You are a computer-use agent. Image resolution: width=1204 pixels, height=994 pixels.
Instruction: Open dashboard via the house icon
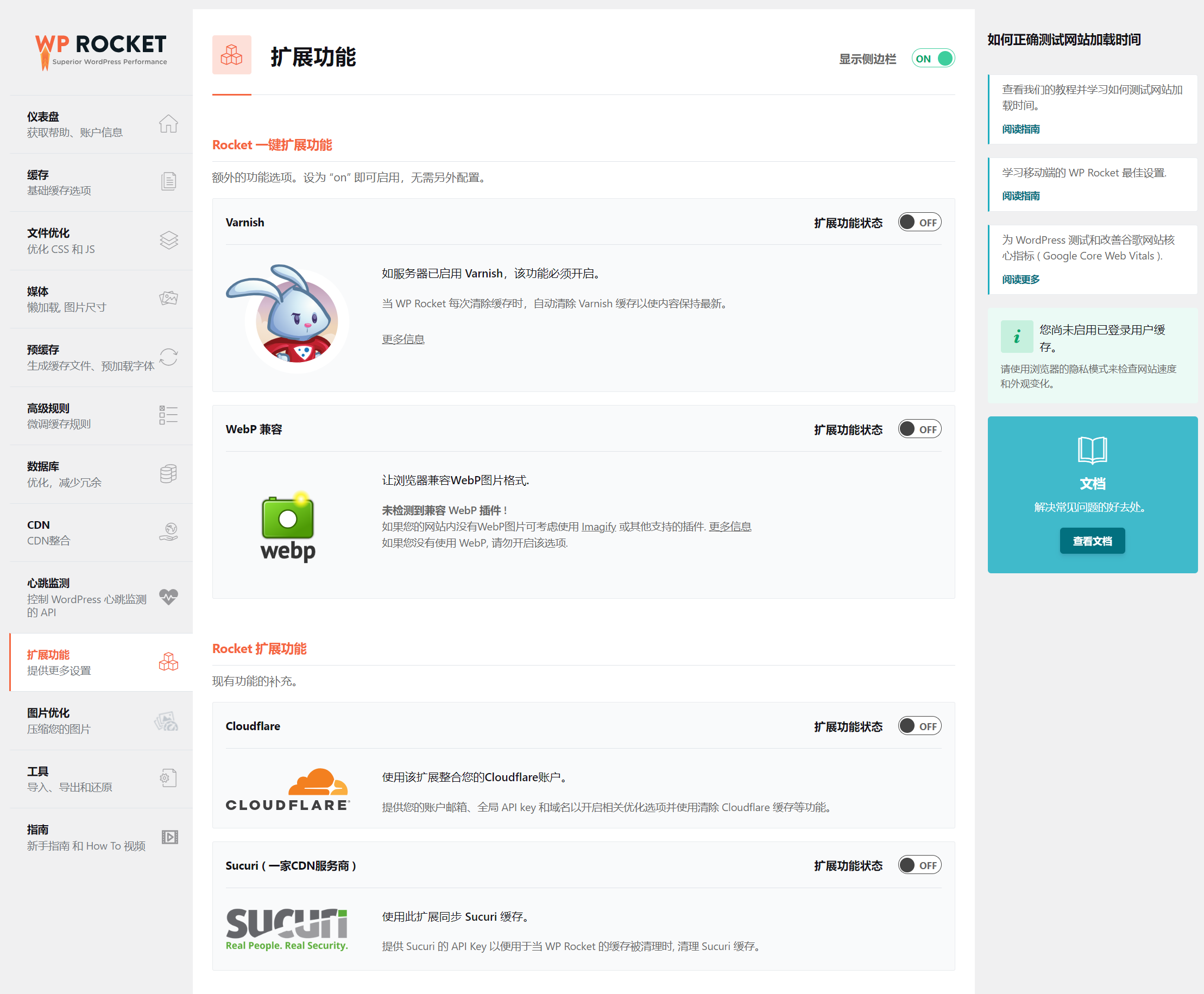[168, 124]
